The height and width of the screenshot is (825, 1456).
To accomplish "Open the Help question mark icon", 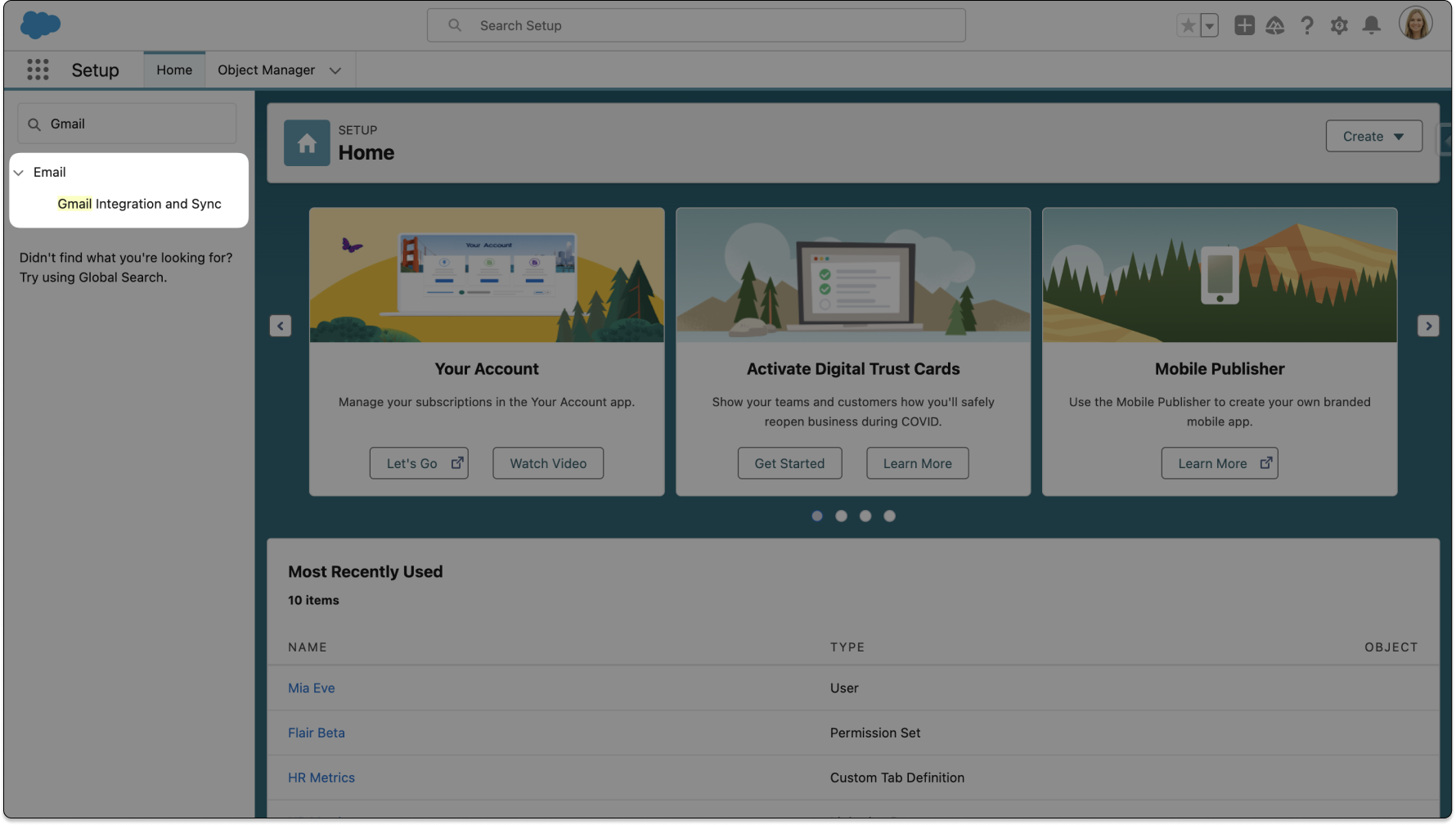I will pos(1307,25).
